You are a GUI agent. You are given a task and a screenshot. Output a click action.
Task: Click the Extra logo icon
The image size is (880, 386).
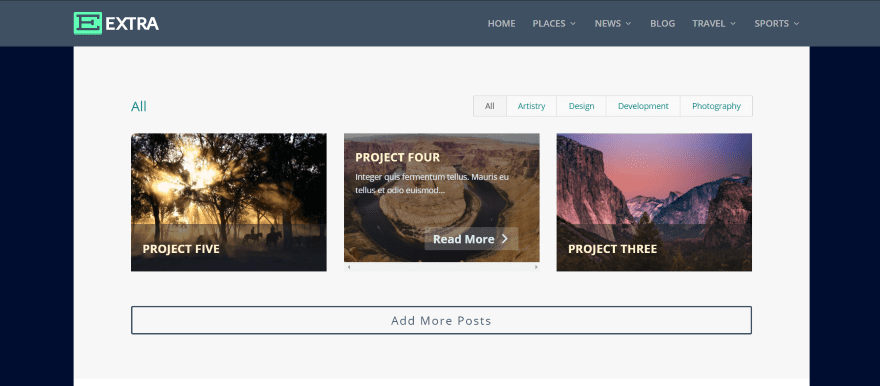[88, 24]
